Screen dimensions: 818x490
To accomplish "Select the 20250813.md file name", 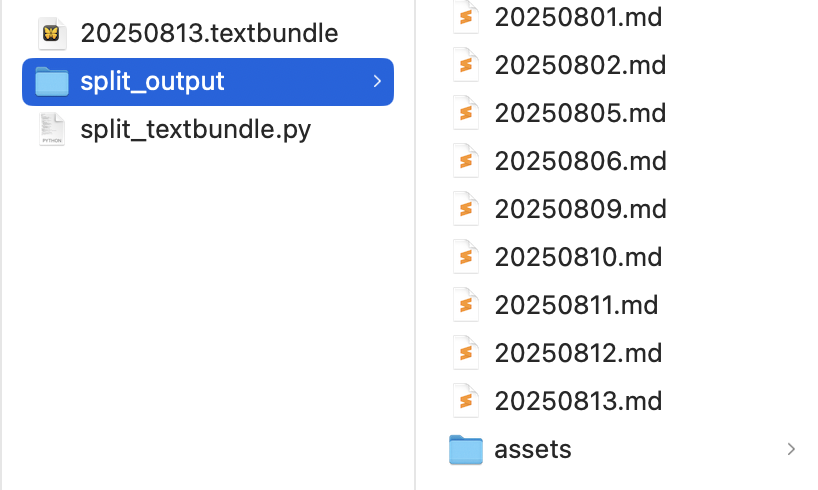I will [578, 401].
